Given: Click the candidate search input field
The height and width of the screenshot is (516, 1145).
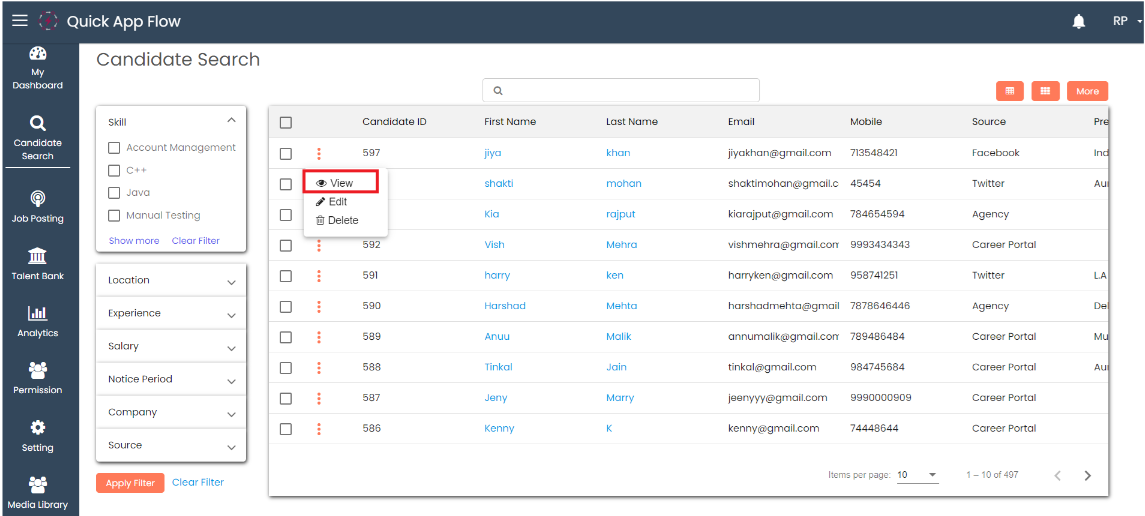Looking at the screenshot, I should pyautogui.click(x=621, y=90).
